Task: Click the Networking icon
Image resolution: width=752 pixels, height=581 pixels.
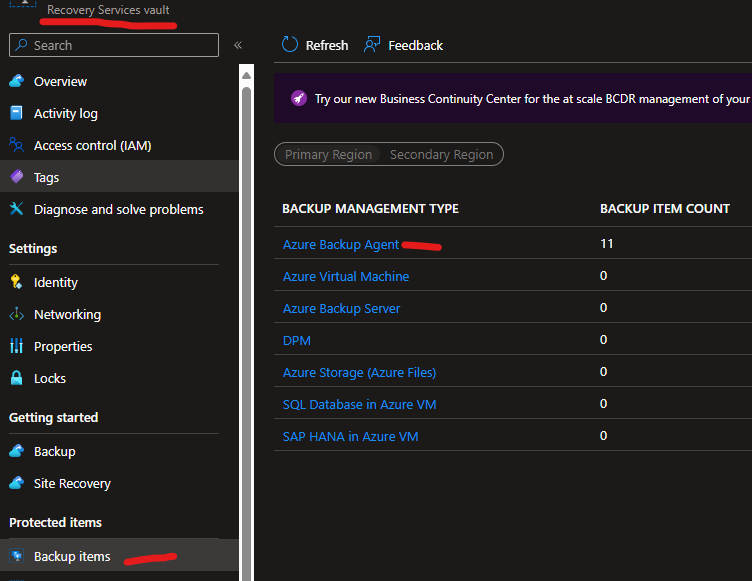Action: click(x=16, y=314)
